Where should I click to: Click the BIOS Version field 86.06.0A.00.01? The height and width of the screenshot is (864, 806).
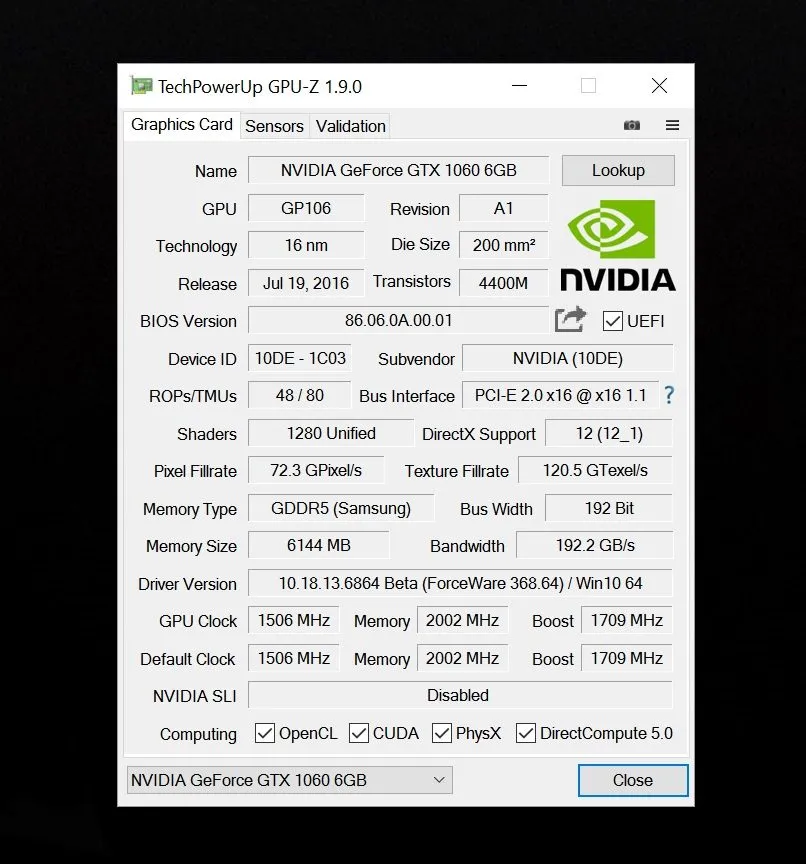point(398,320)
